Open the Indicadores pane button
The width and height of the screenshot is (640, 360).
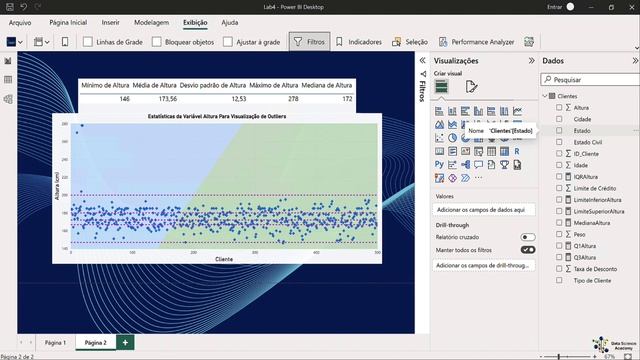pos(359,42)
